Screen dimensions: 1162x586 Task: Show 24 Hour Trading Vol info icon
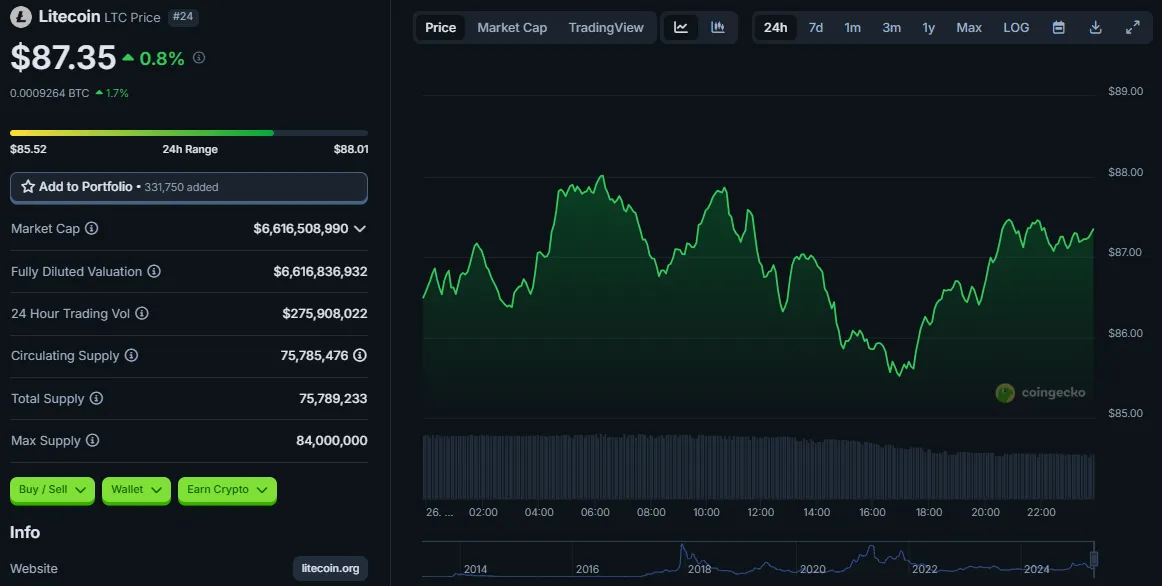click(142, 313)
